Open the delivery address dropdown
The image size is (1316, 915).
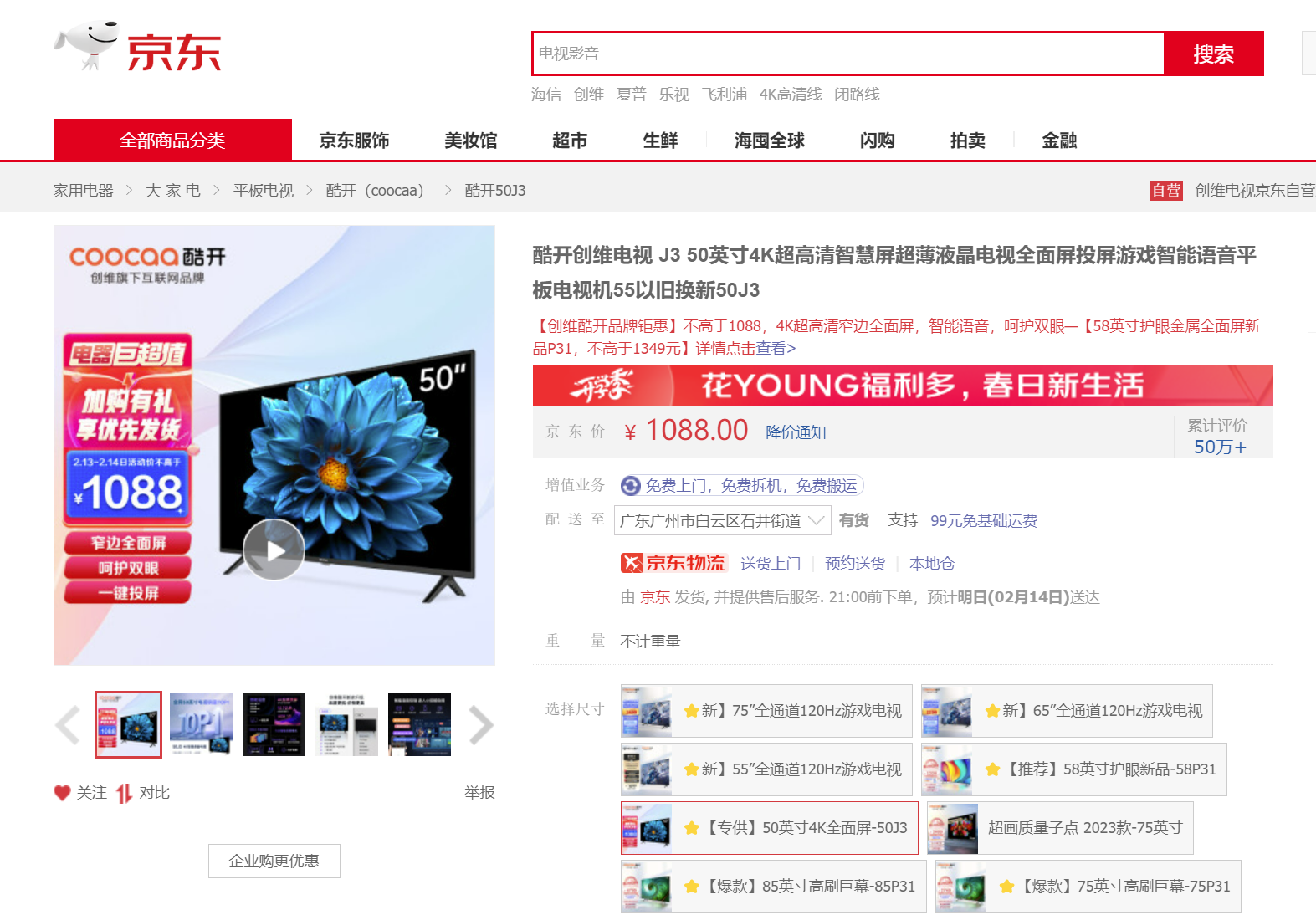click(x=723, y=520)
